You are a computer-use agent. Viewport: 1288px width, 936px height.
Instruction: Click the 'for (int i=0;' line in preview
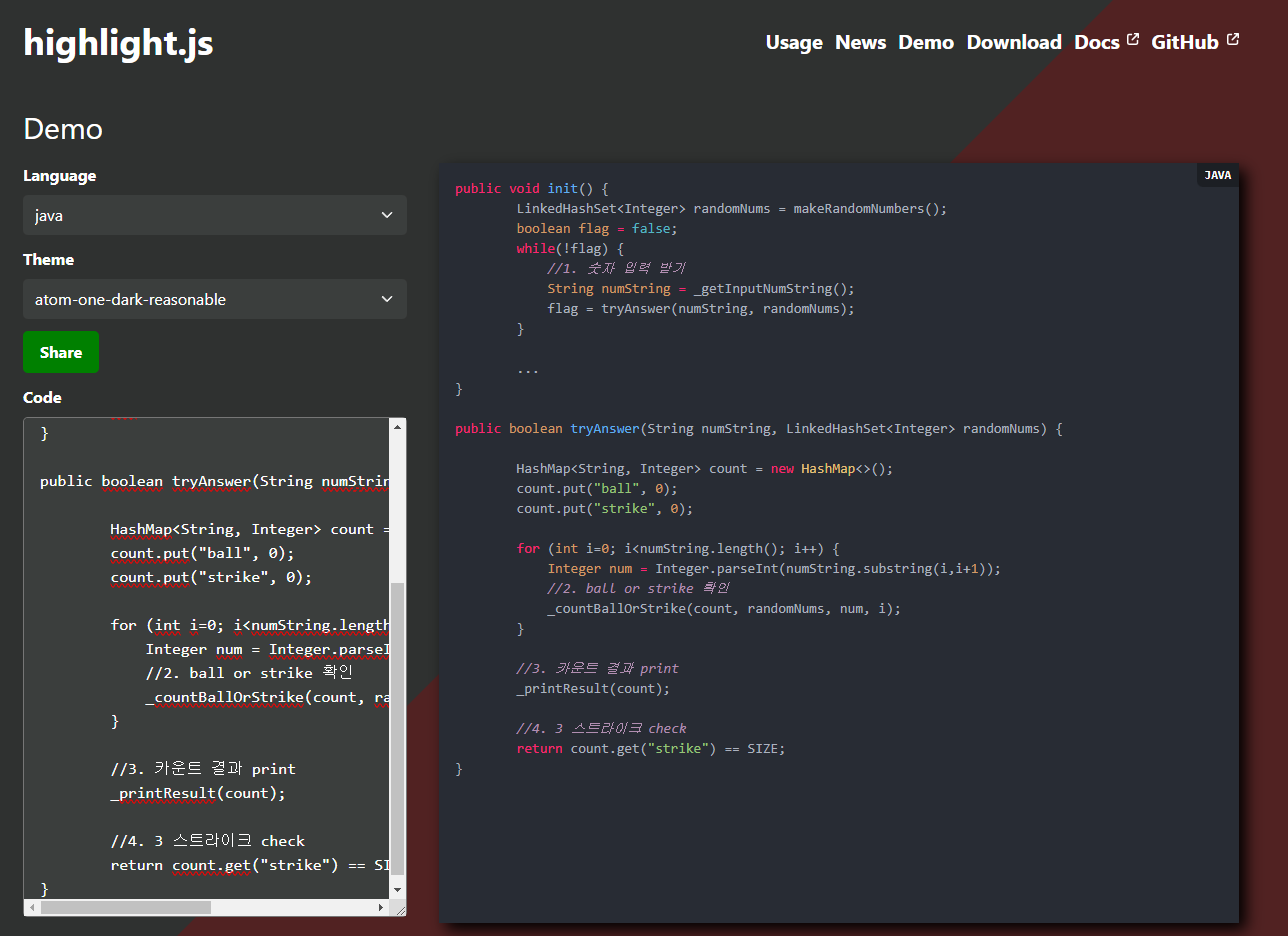[x=678, y=548]
